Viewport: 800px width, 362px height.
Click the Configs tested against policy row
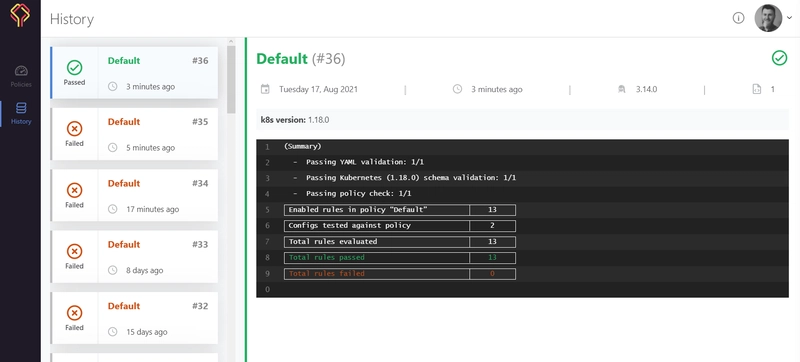[399, 225]
